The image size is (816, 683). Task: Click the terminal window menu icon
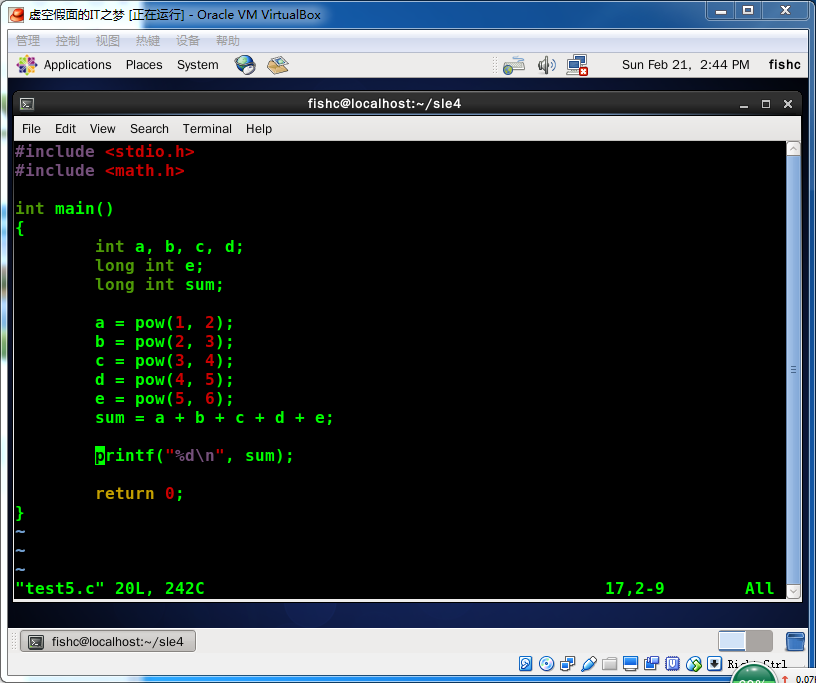tap(27, 104)
